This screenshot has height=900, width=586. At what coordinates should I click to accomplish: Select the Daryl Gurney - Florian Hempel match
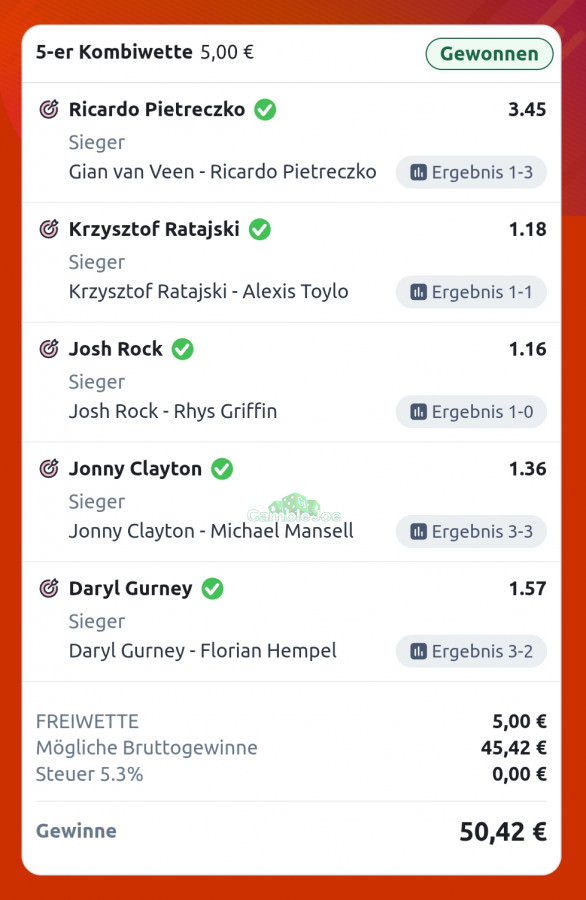(203, 650)
